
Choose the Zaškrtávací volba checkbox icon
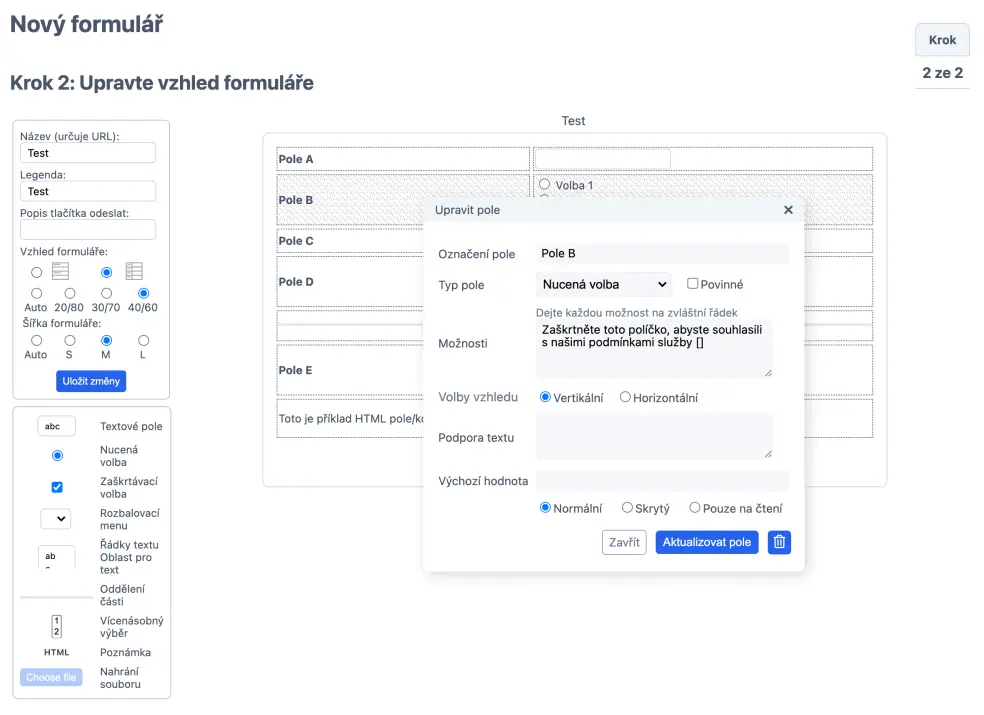(57, 487)
